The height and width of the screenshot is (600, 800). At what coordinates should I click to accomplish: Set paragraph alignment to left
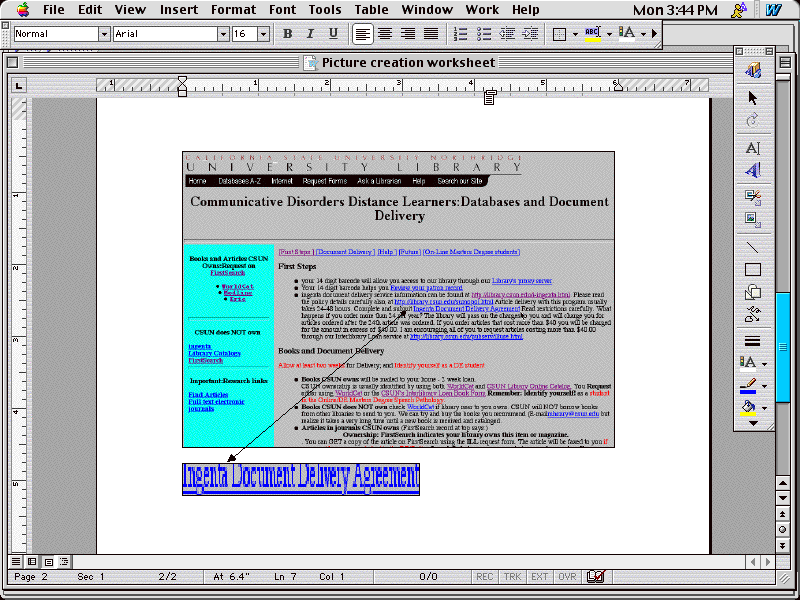tap(362, 34)
